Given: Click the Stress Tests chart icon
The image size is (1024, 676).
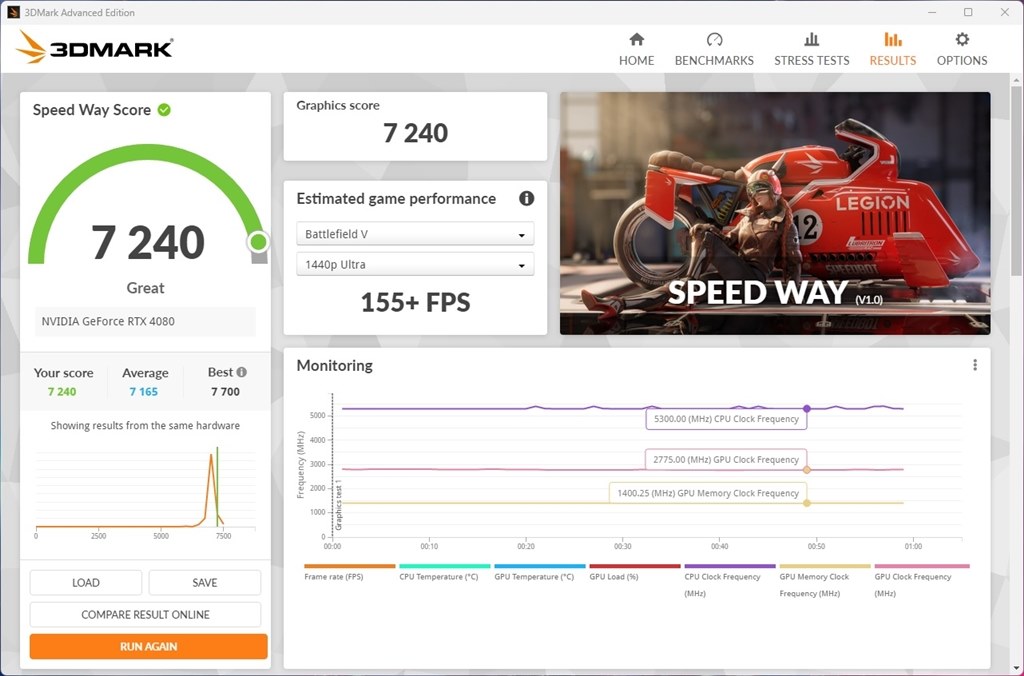Looking at the screenshot, I should point(812,40).
